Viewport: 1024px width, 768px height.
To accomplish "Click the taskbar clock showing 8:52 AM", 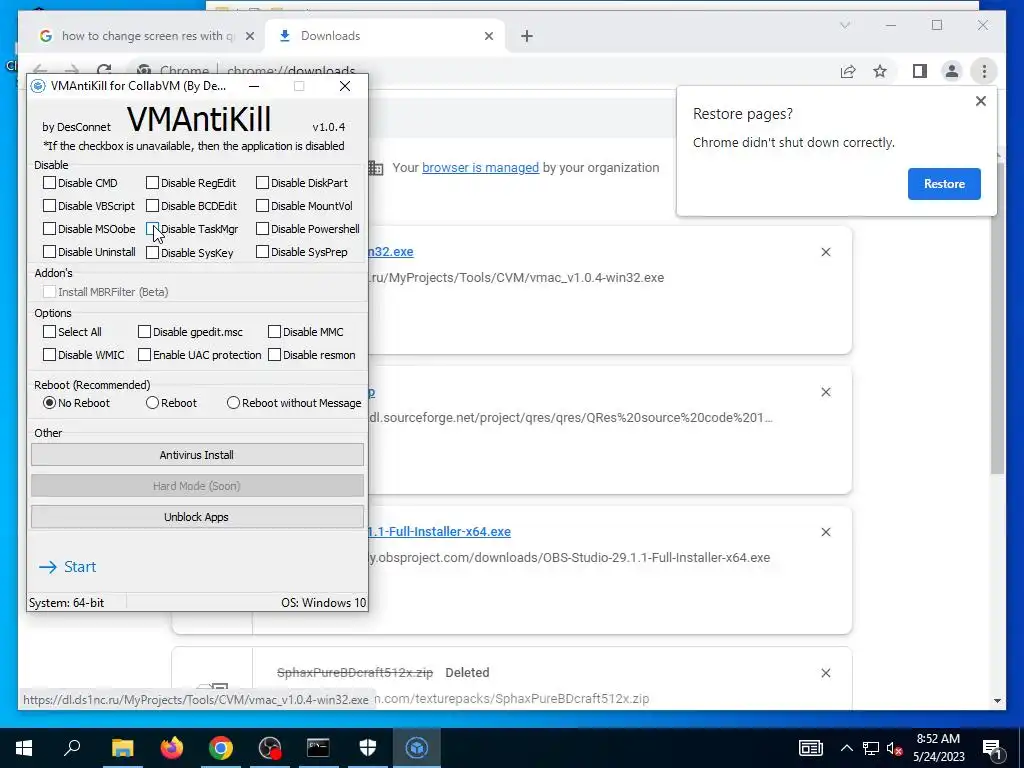I will pos(938,748).
